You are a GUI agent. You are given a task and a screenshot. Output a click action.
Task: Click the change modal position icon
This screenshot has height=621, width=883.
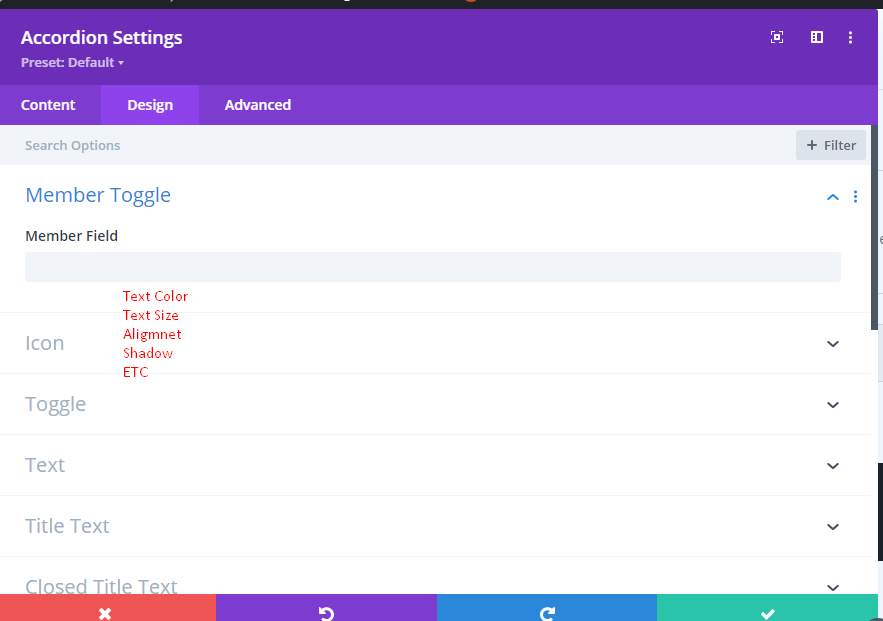click(x=816, y=37)
